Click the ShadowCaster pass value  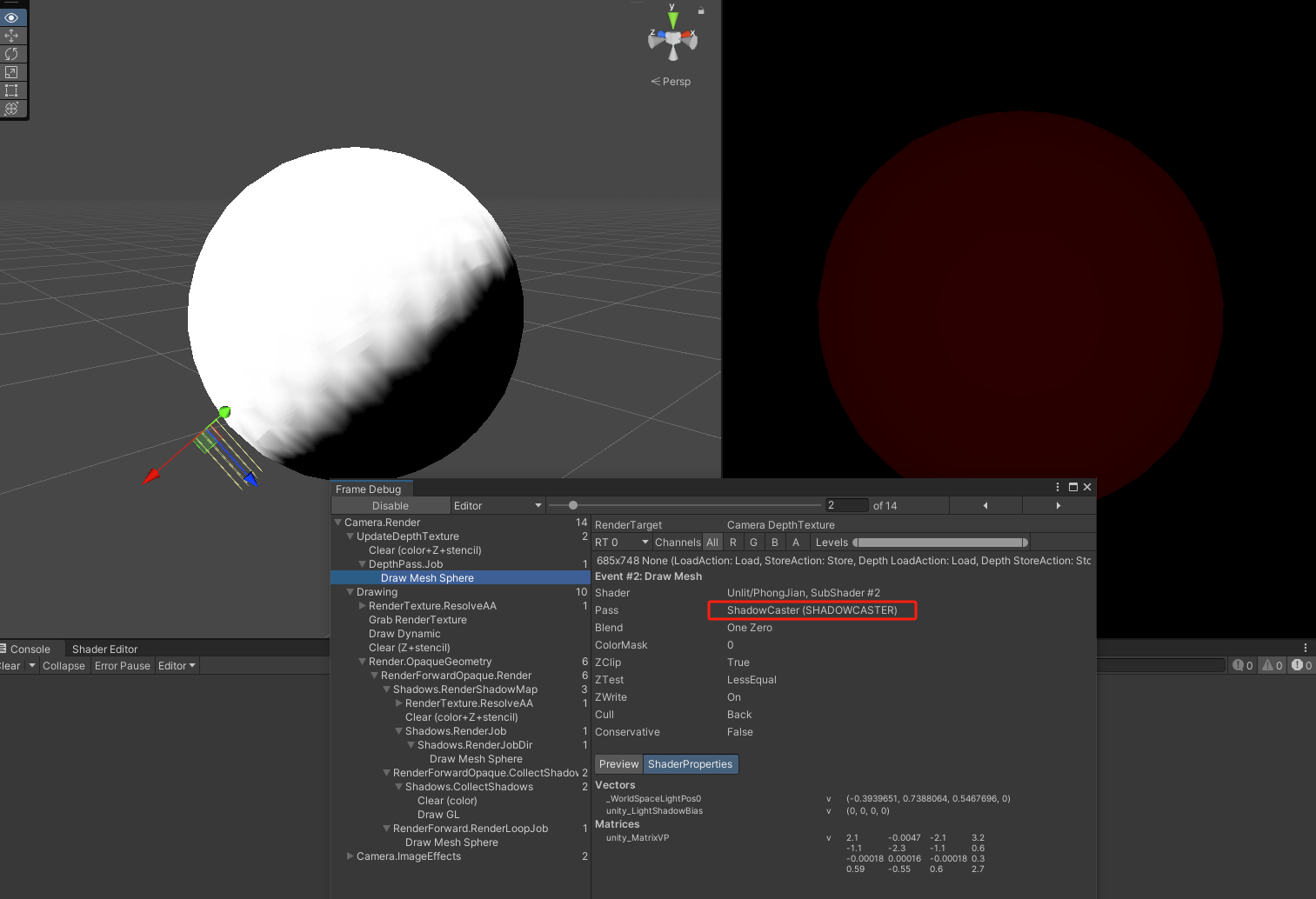[x=812, y=610]
